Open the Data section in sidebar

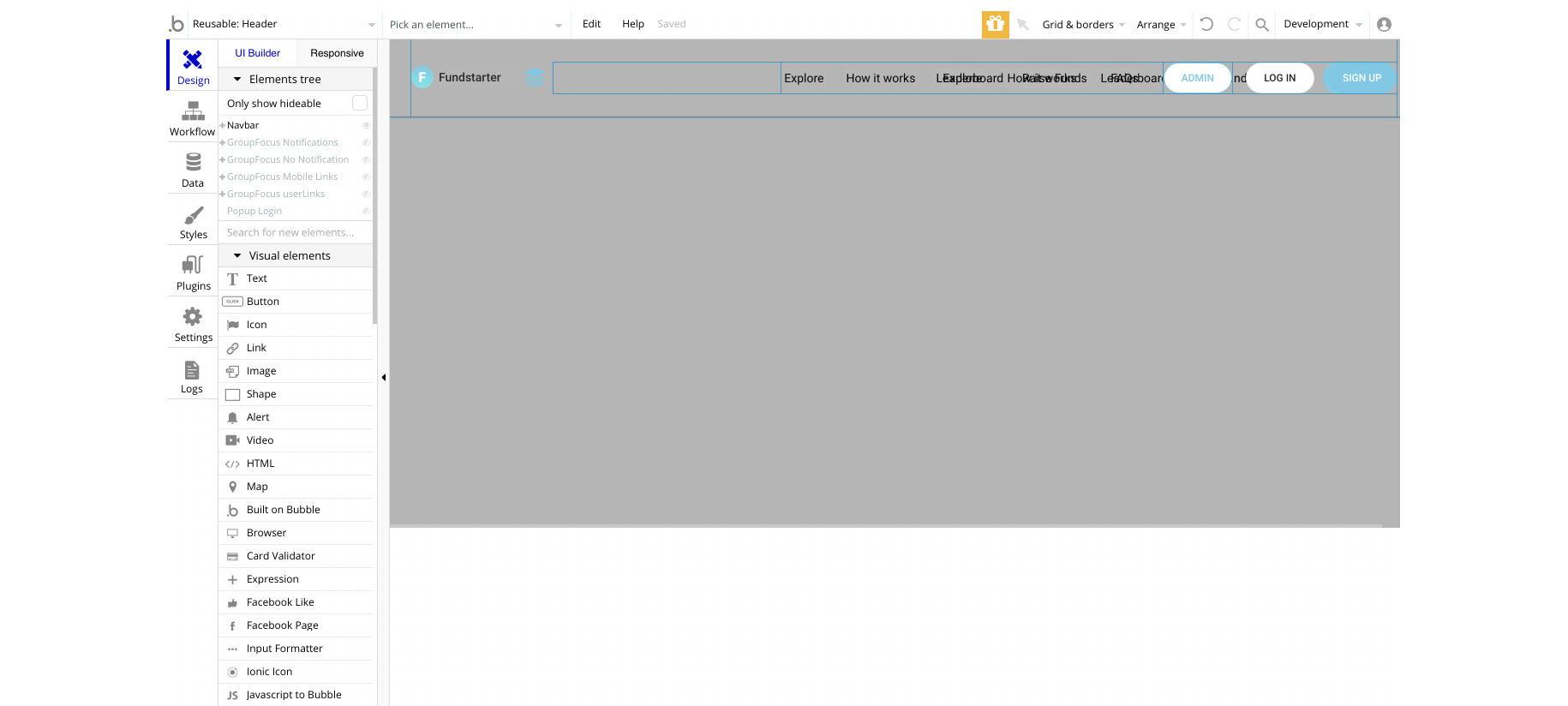[193, 170]
